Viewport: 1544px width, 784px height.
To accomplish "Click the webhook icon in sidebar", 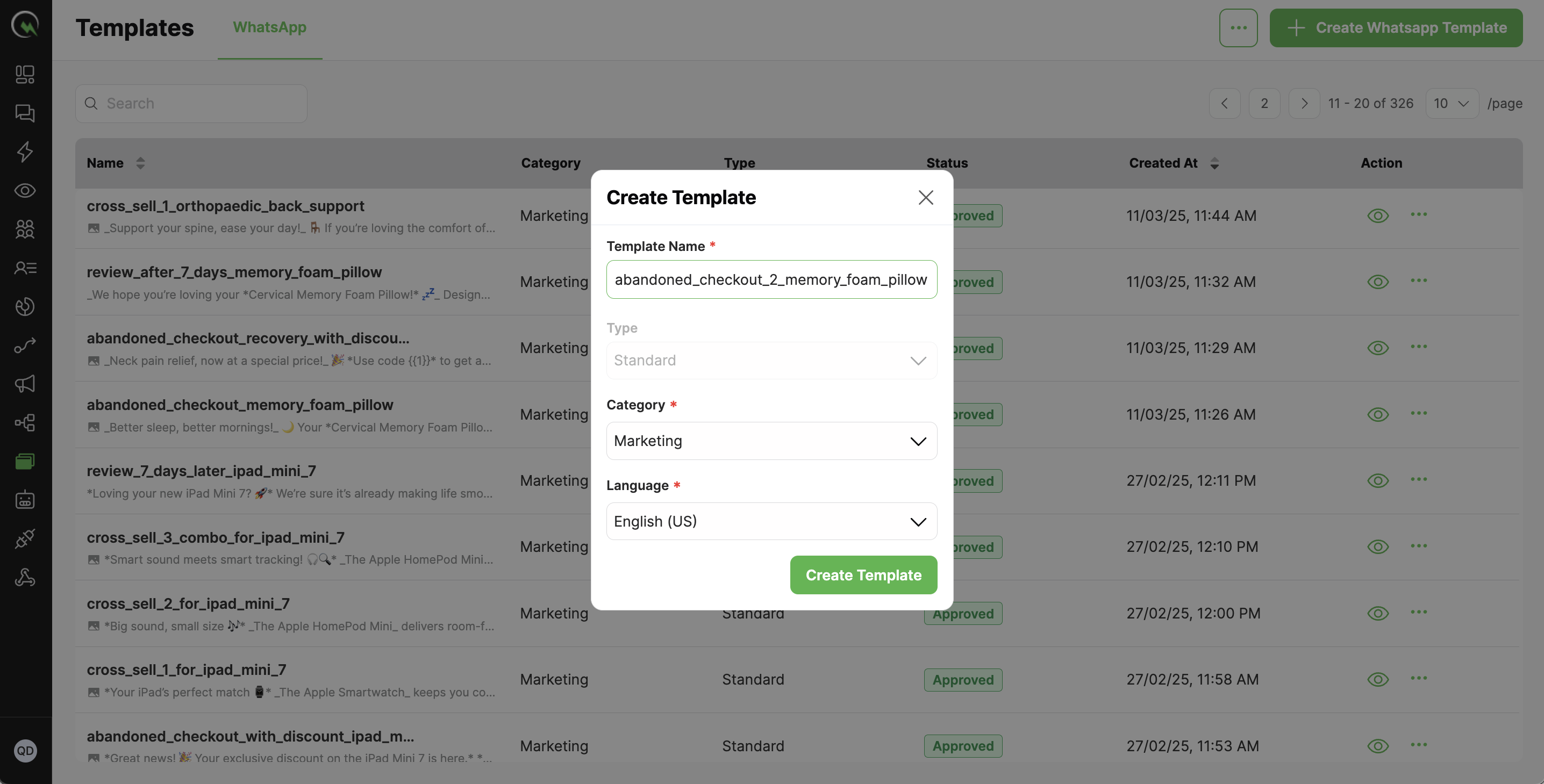I will click(x=25, y=577).
